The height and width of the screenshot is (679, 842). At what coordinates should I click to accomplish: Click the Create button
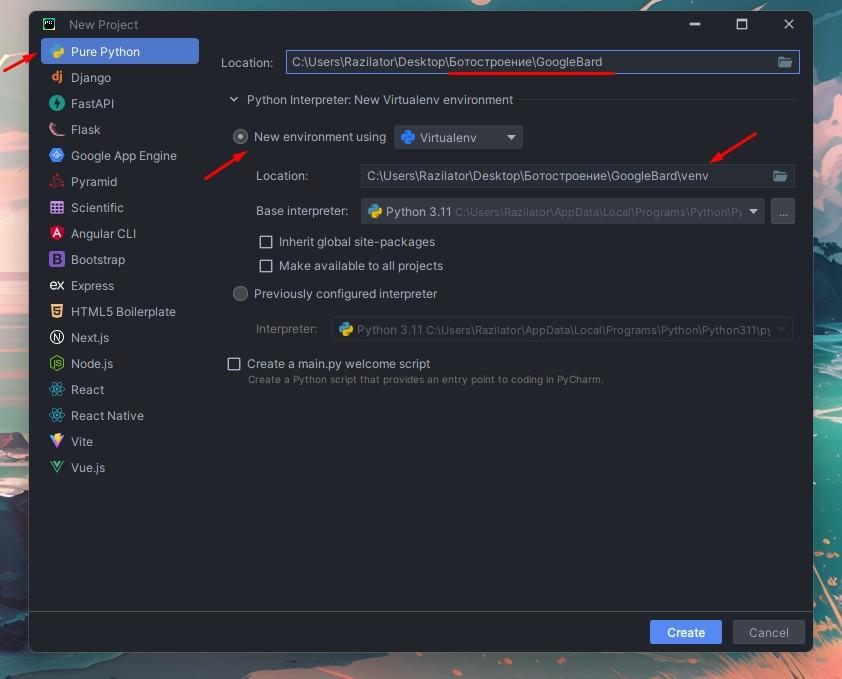(x=686, y=632)
